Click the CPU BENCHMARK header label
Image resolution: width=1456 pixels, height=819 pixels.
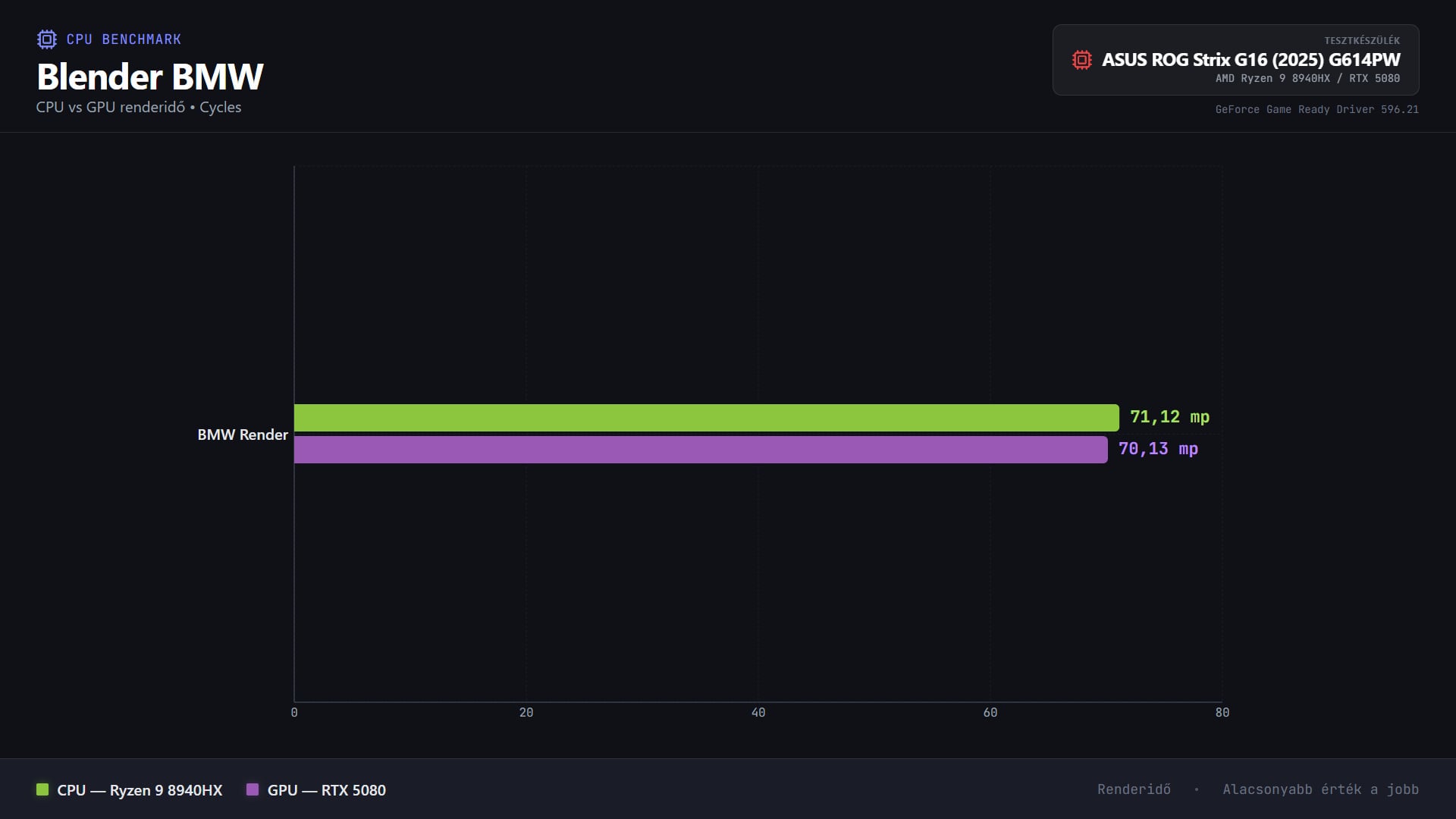[x=124, y=39]
